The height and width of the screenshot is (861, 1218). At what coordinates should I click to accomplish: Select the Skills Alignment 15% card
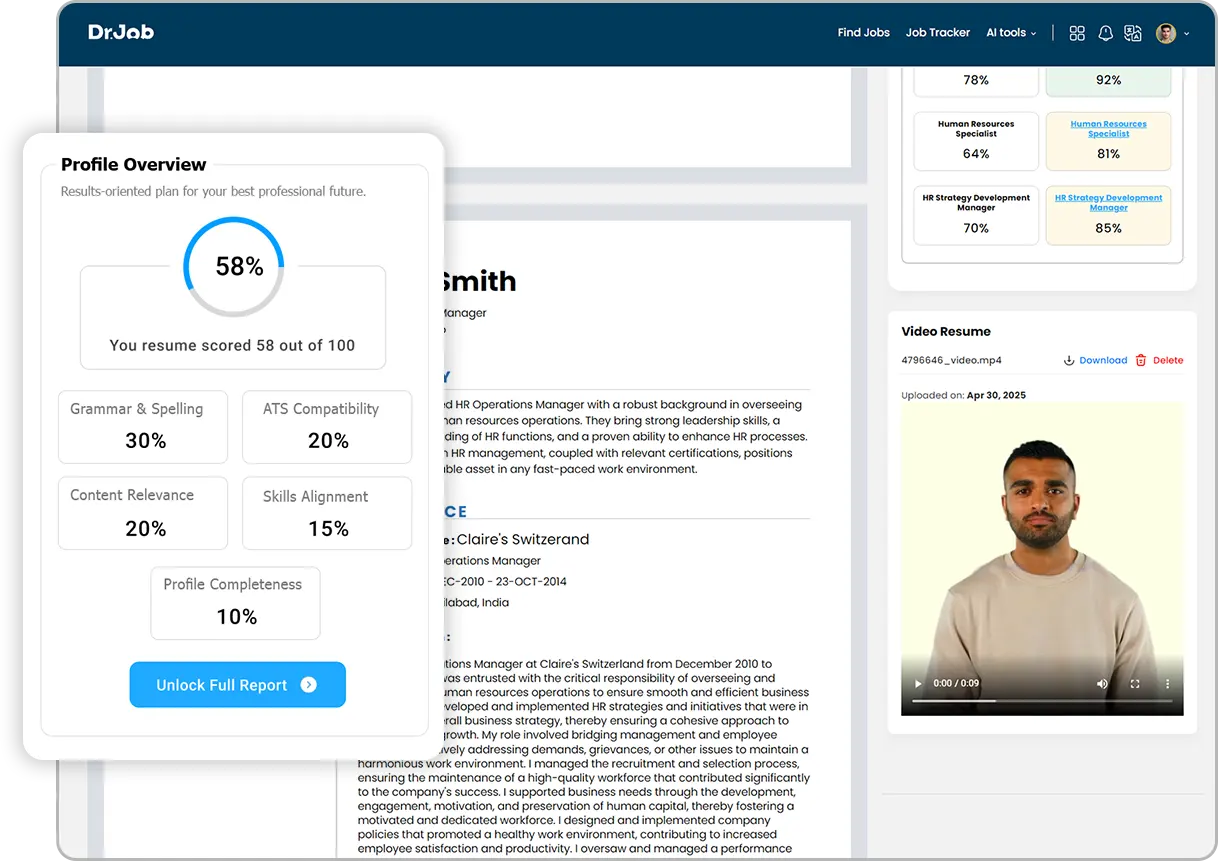tap(327, 513)
